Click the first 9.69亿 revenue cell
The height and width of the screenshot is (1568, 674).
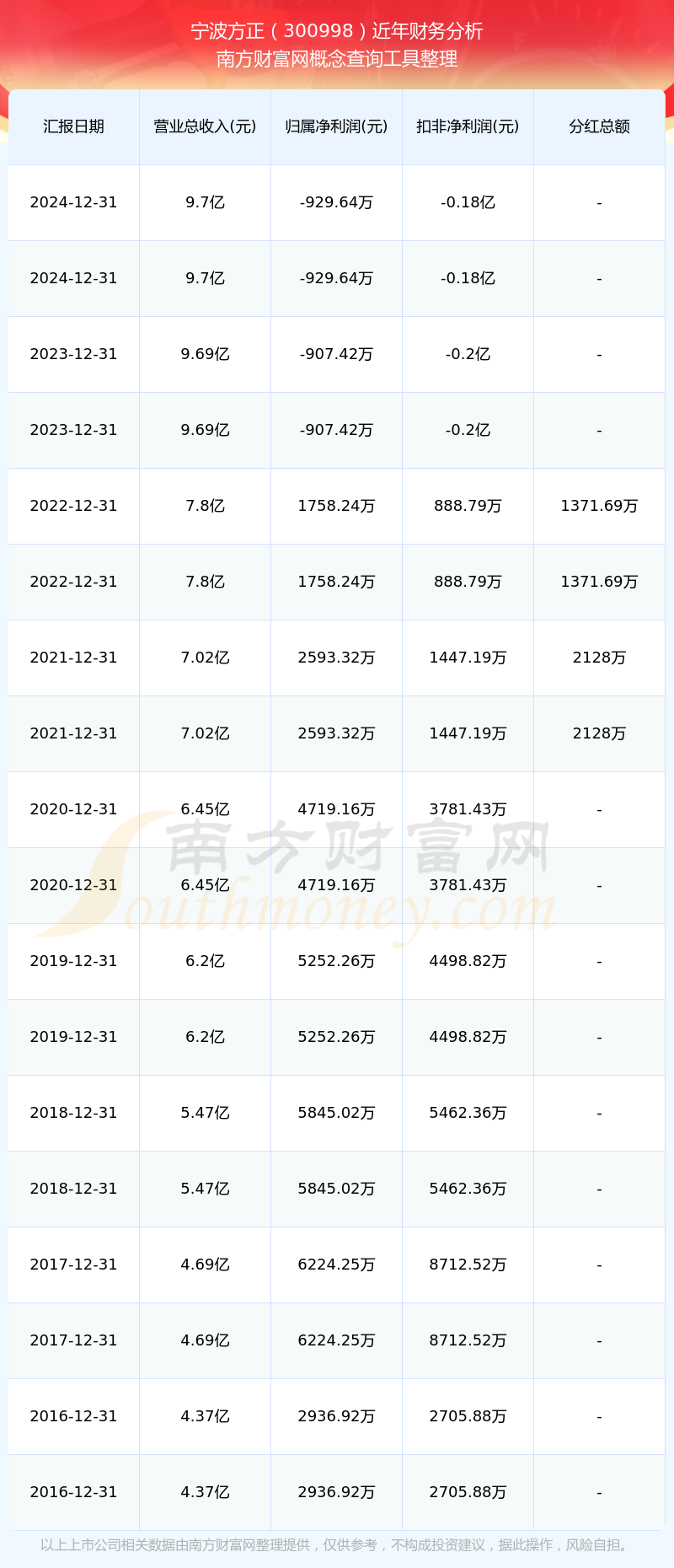tap(205, 354)
